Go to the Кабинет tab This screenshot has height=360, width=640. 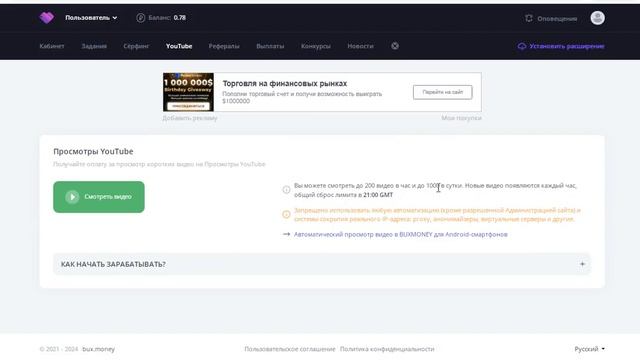click(52, 47)
